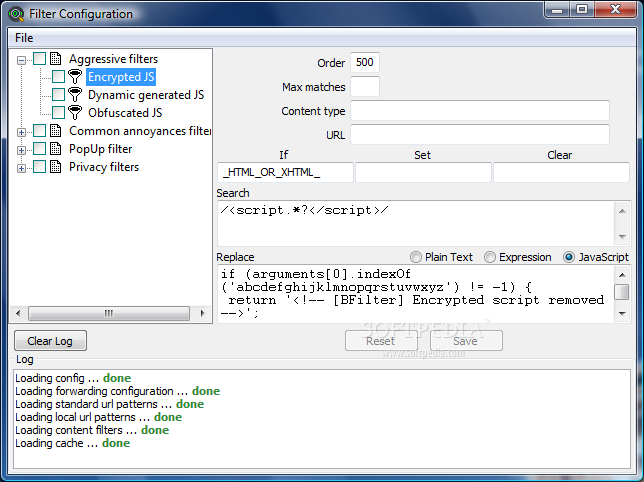Select the Aggressive filters tree item
This screenshot has width=644, height=482.
point(113,59)
